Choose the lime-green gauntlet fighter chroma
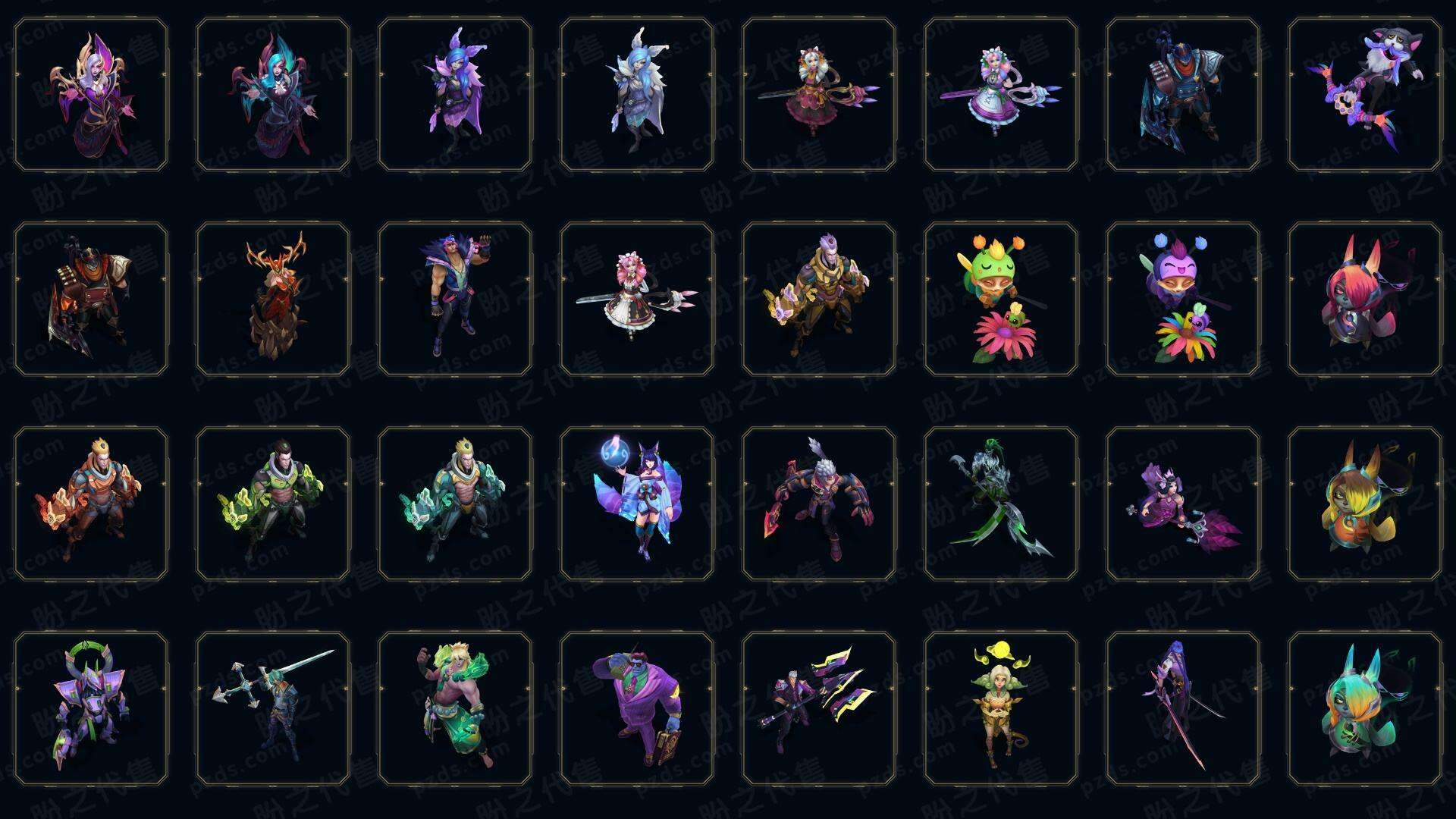This screenshot has width=1456, height=819. click(273, 504)
